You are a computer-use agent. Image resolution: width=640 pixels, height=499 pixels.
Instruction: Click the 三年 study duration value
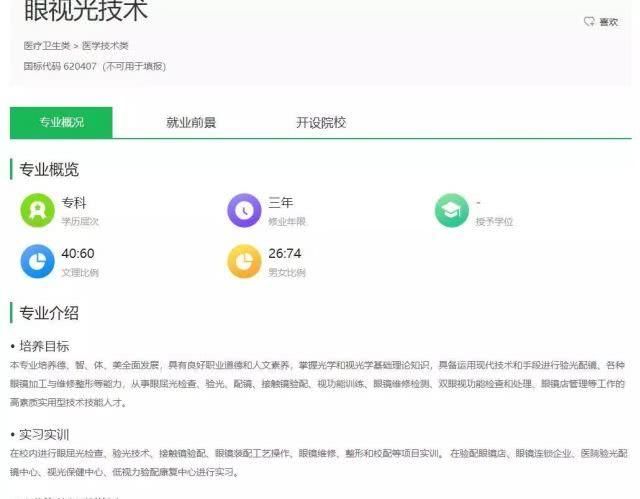281,202
